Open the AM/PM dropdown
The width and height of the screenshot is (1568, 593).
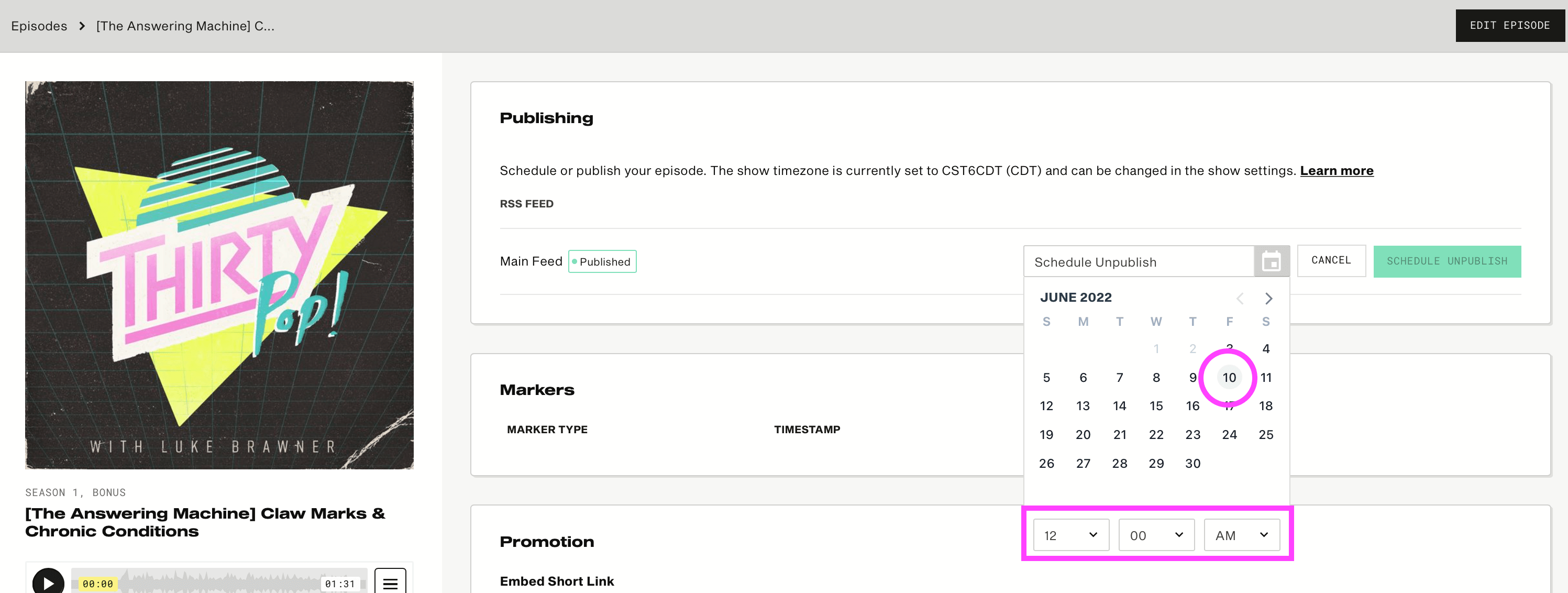coord(1242,535)
